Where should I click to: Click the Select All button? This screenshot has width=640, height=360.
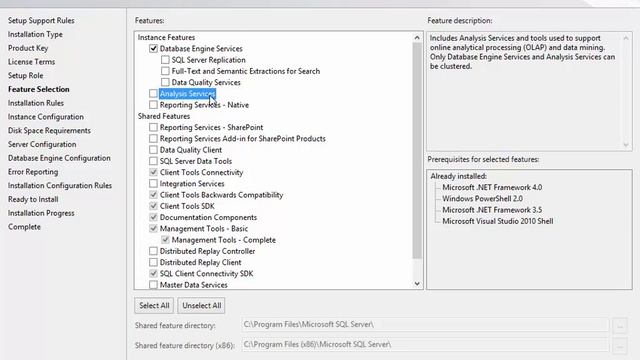tap(154, 306)
